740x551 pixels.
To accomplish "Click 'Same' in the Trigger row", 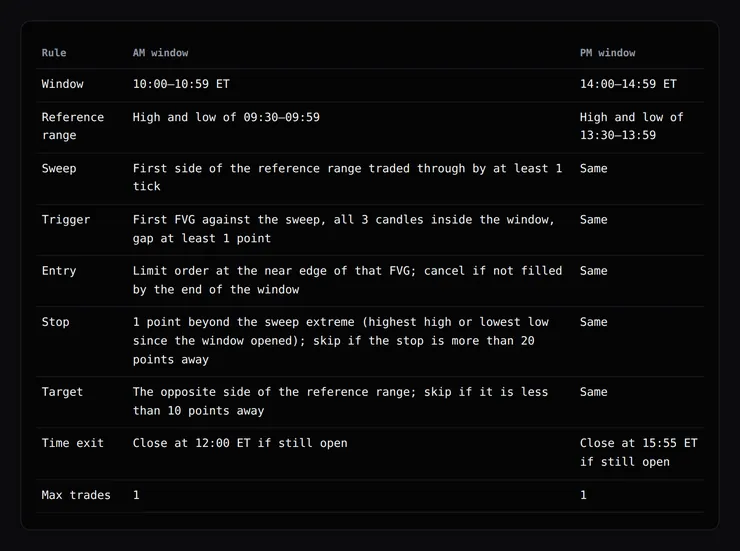I will (x=594, y=220).
